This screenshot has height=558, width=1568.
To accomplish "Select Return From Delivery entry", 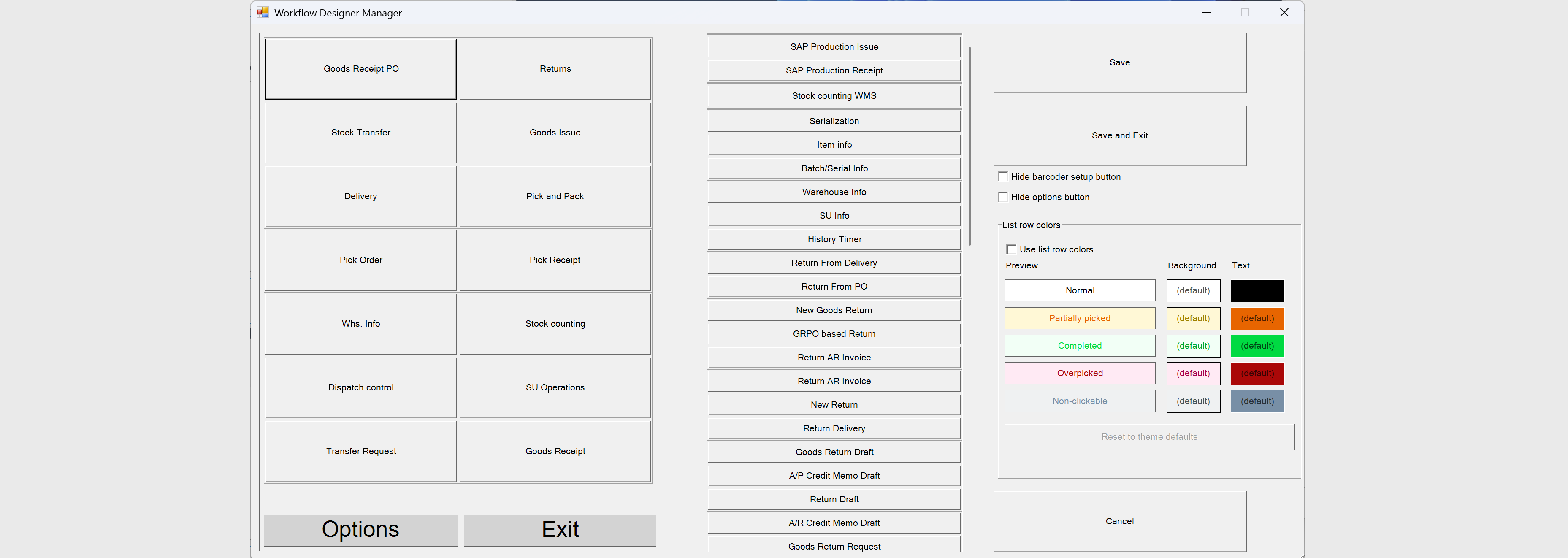I will (x=834, y=263).
